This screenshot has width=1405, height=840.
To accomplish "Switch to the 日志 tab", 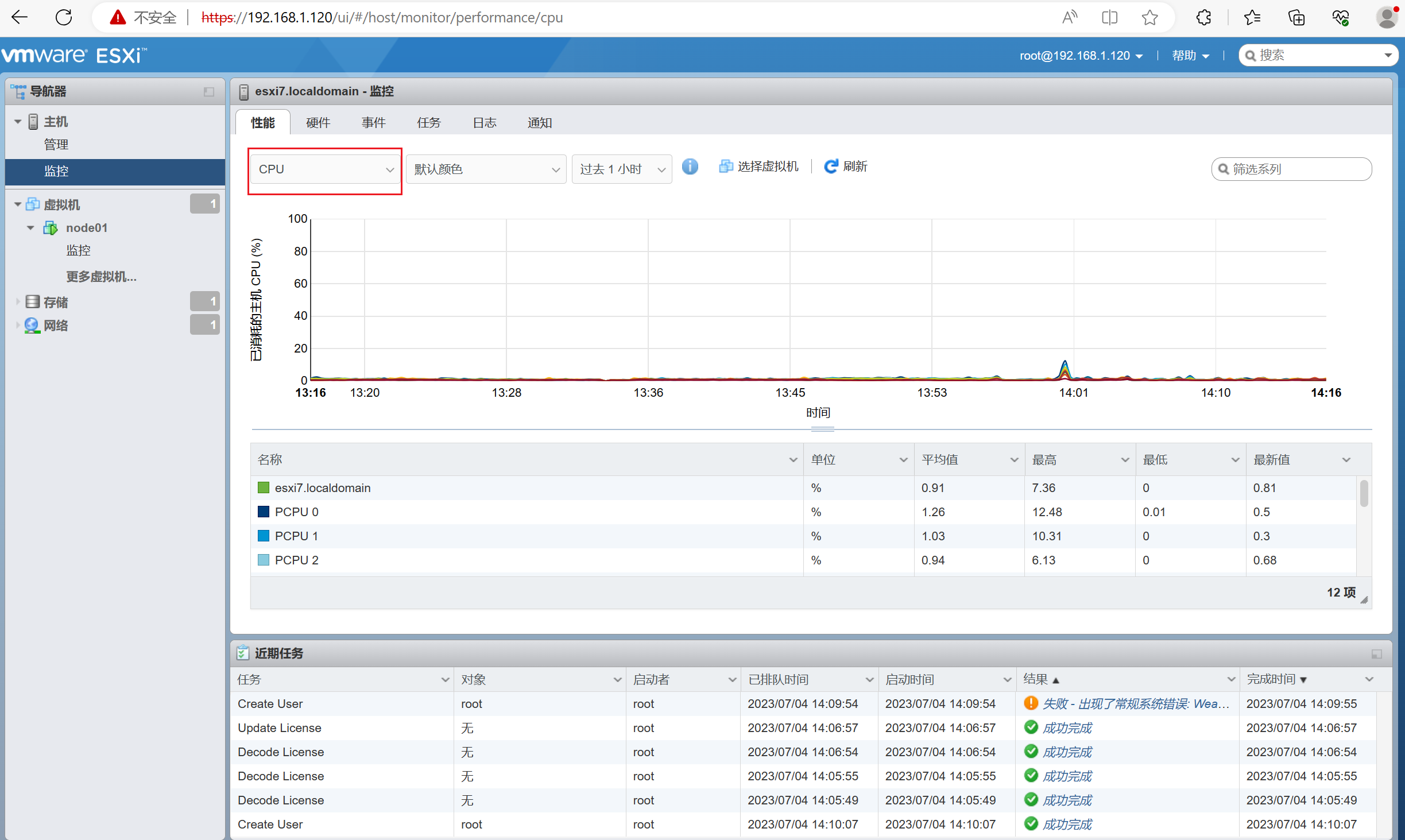I will click(485, 122).
